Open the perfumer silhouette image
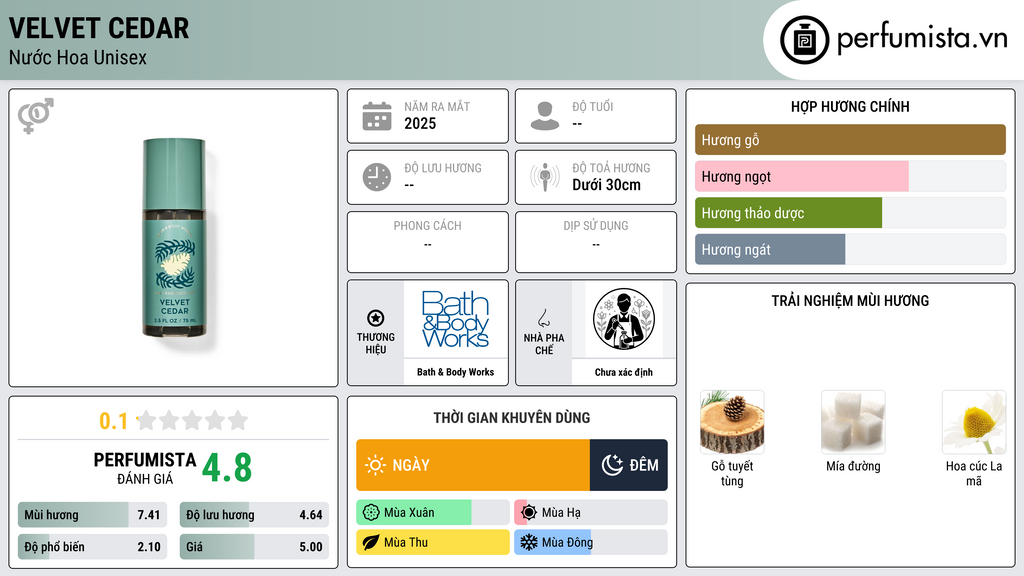 (624, 319)
